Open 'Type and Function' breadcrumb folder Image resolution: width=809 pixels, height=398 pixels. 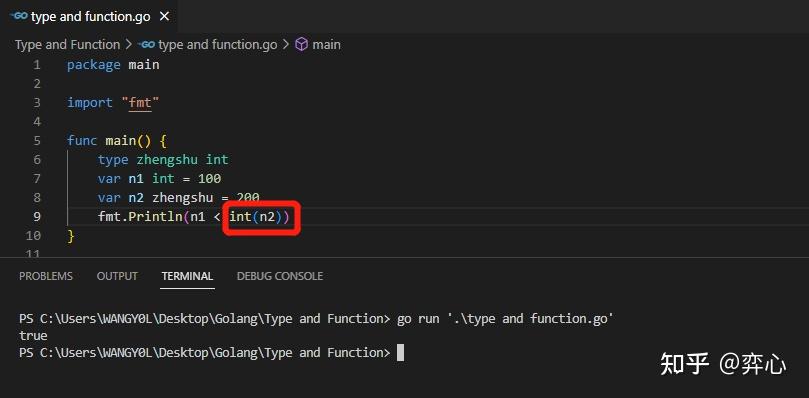pyautogui.click(x=68, y=45)
